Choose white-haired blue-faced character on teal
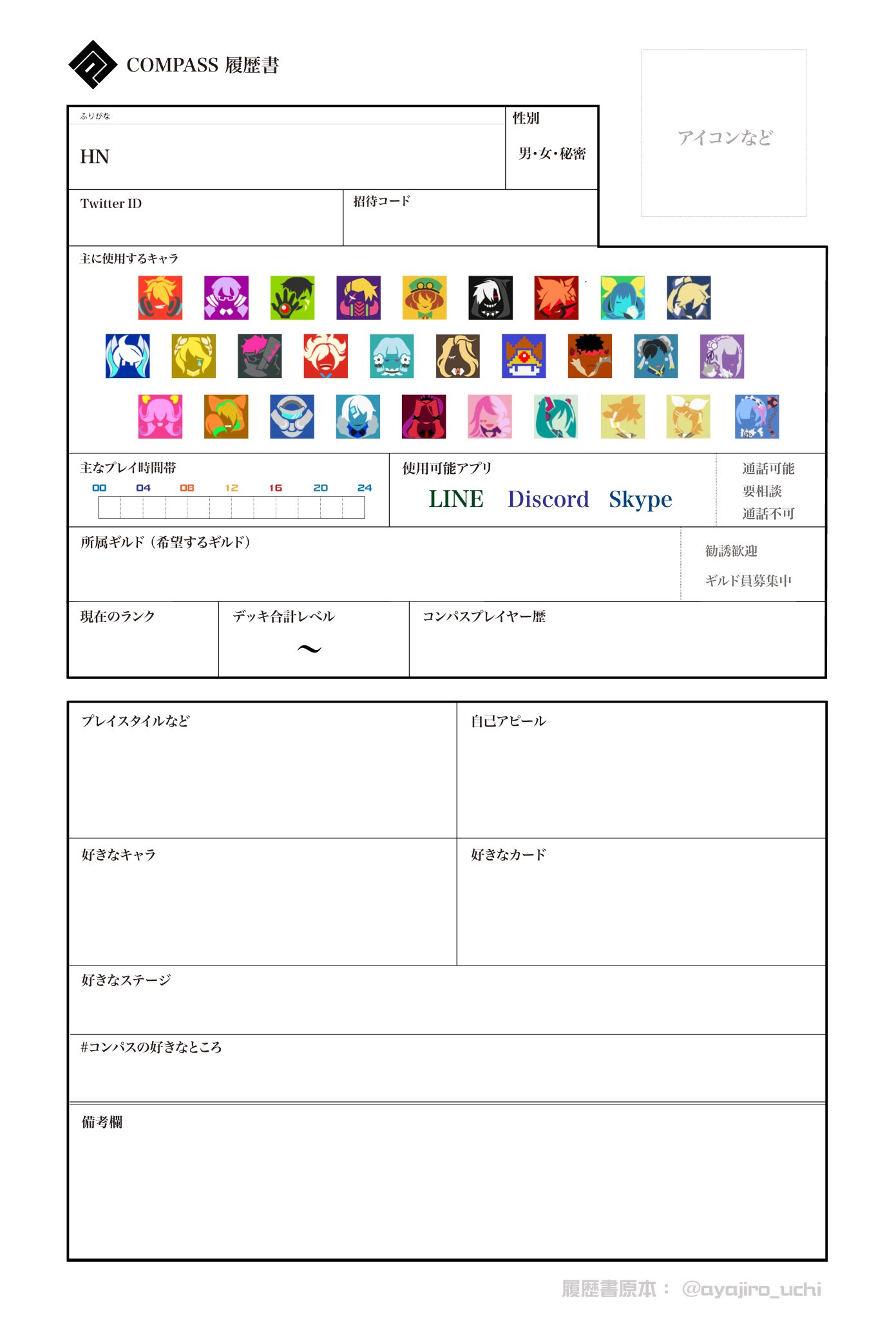This screenshot has height=1319, width=896. click(x=358, y=417)
